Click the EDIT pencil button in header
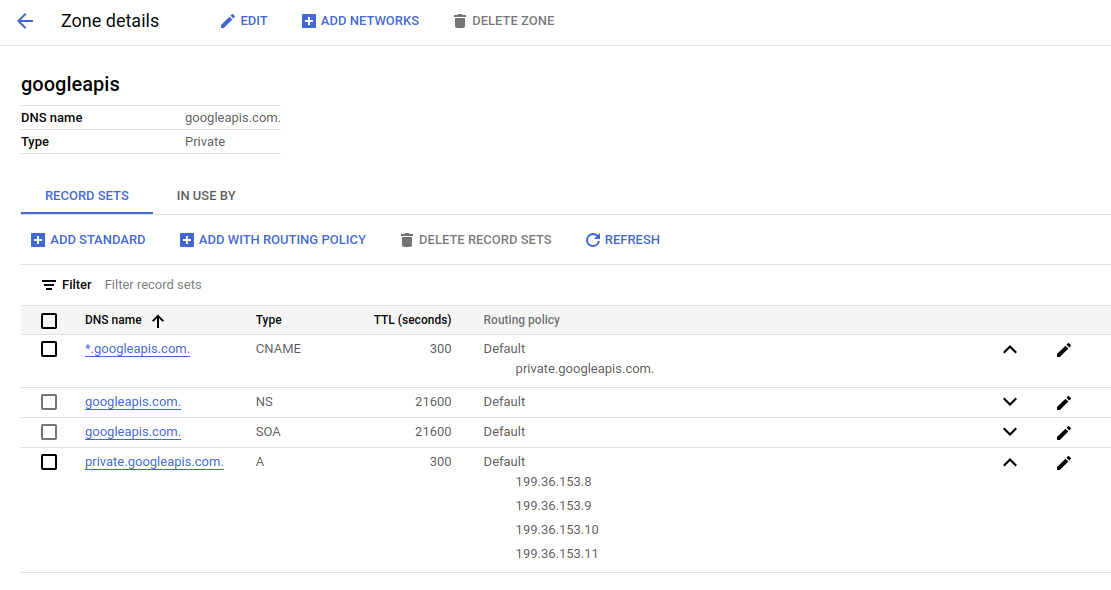This screenshot has width=1111, height=590. [x=244, y=21]
